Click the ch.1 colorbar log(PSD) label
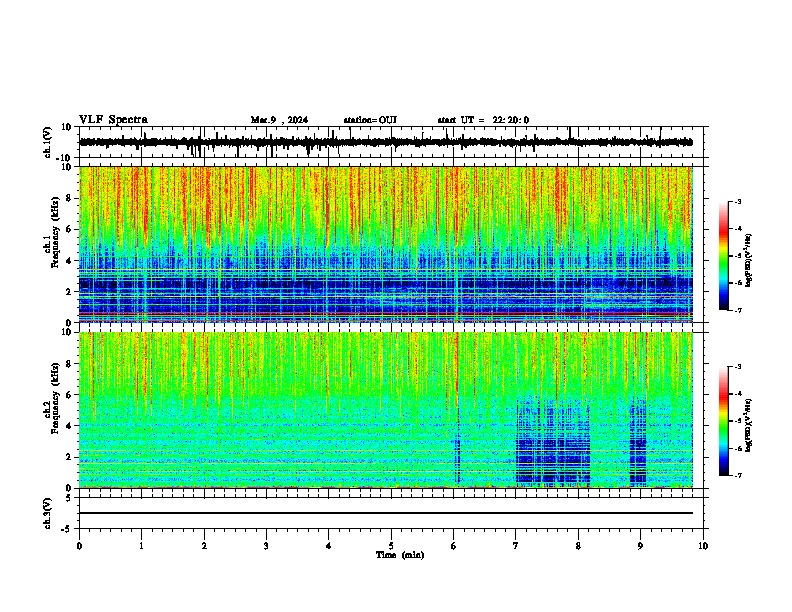Screen dimensions: 792x612 [x=748, y=260]
